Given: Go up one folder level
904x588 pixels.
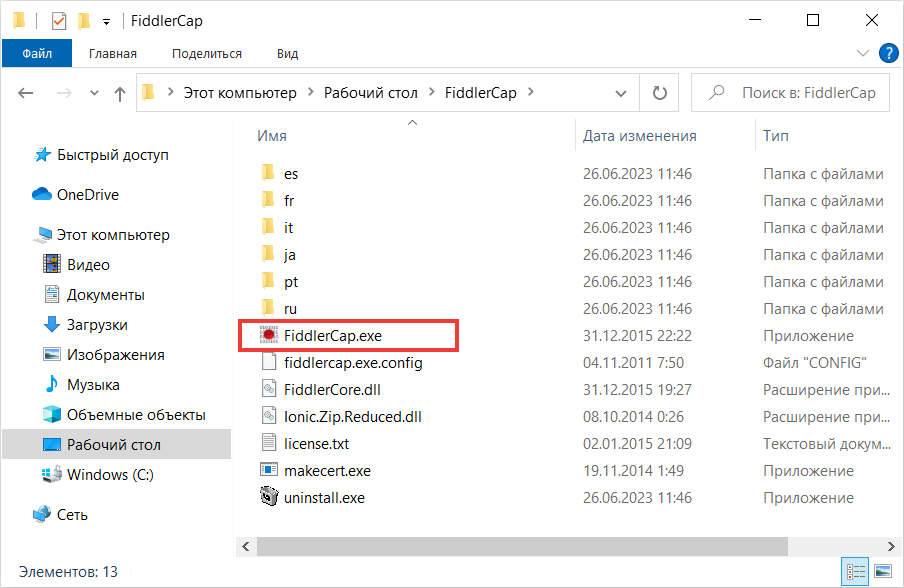Looking at the screenshot, I should pos(119,93).
